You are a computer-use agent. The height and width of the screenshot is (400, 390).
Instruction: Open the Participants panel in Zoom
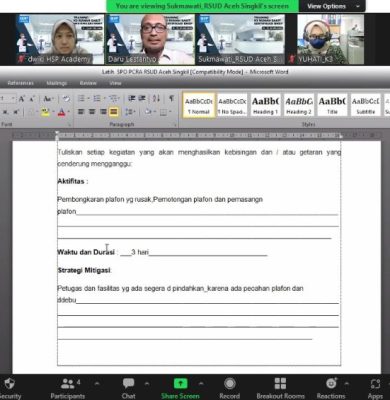(68, 388)
